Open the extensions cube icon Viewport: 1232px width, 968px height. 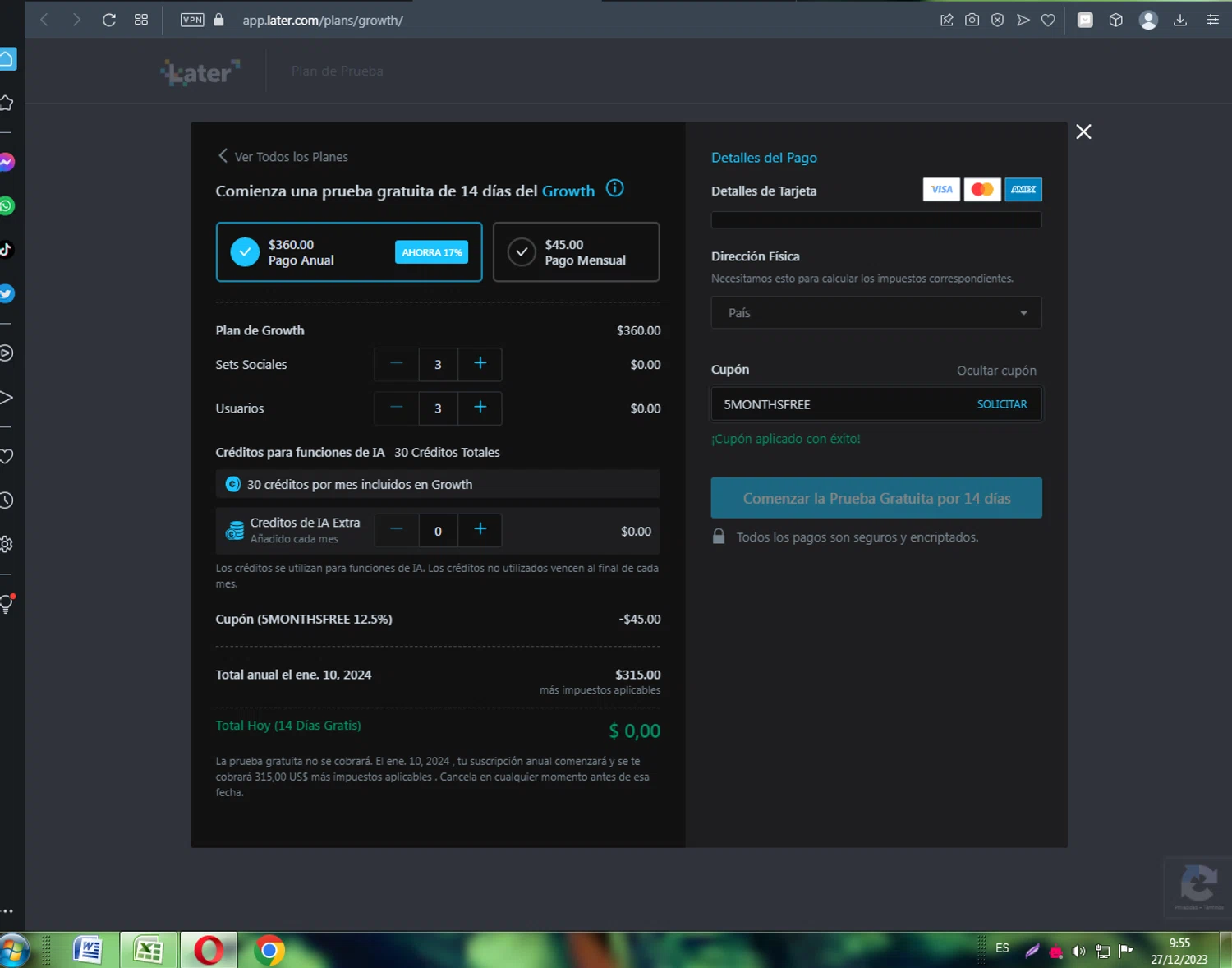pyautogui.click(x=1115, y=20)
